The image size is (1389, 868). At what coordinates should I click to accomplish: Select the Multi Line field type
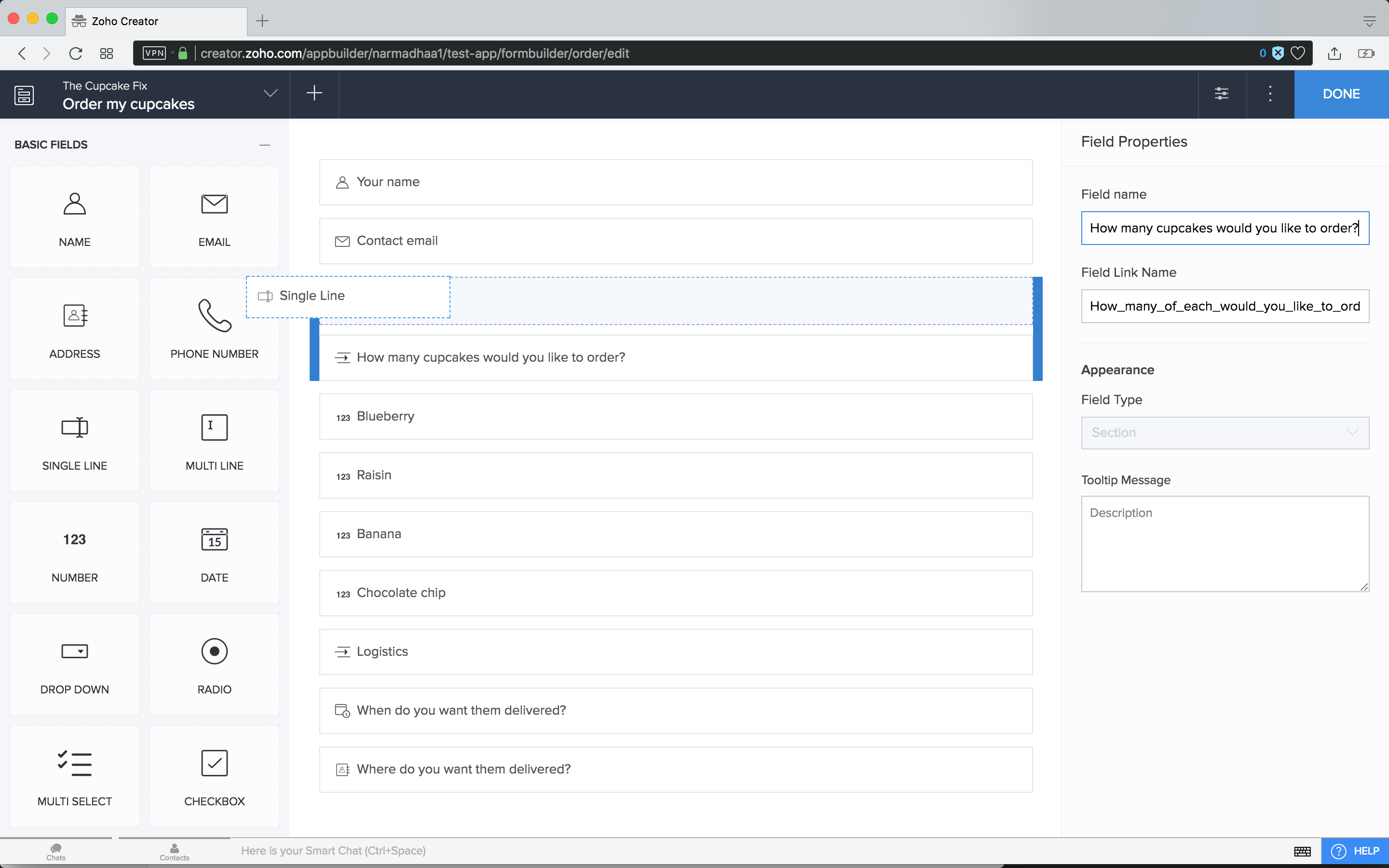point(214,441)
